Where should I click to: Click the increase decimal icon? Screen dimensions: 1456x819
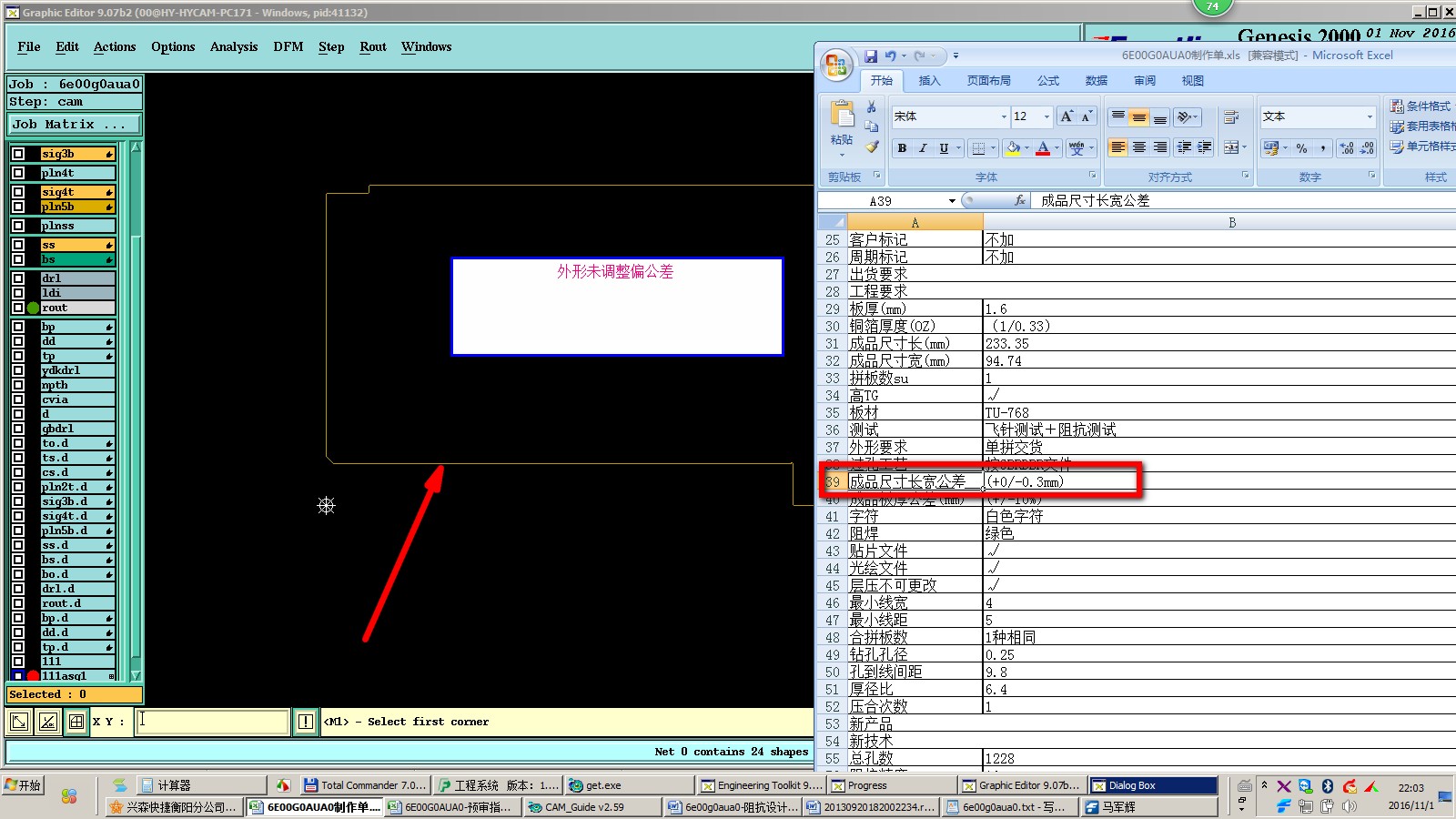[x=1347, y=147]
